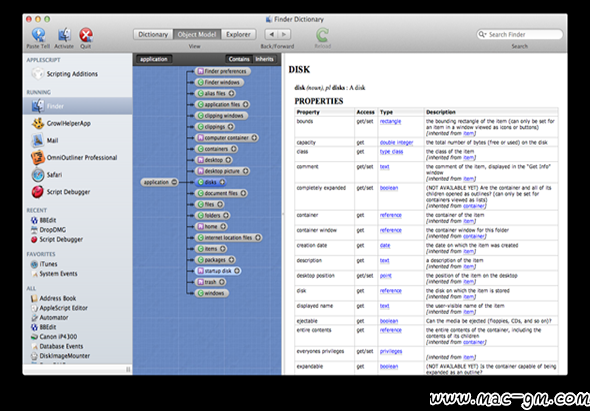Expand the internet location files node
The height and width of the screenshot is (411, 590).
click(x=258, y=237)
